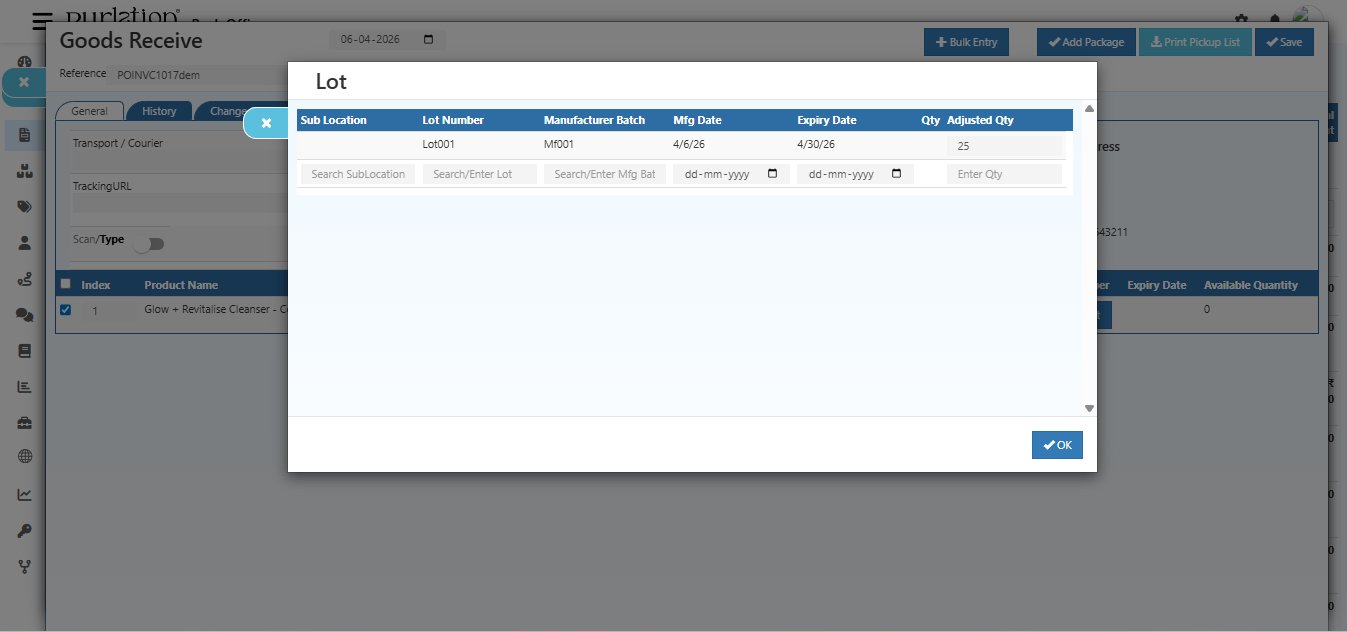
Task: Click the tags icon in the sidebar
Action: (x=25, y=207)
